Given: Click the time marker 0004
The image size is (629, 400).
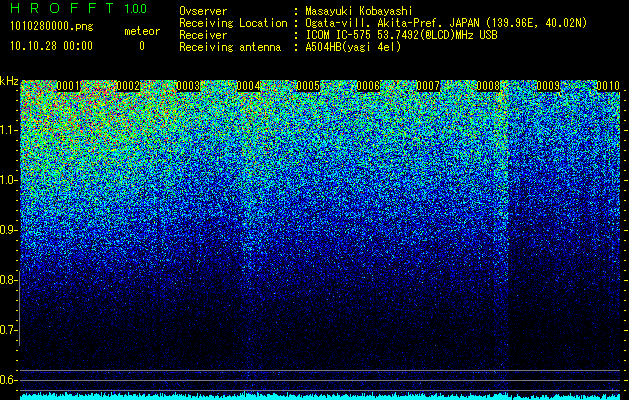Looking at the screenshot, I should click(x=248, y=86).
